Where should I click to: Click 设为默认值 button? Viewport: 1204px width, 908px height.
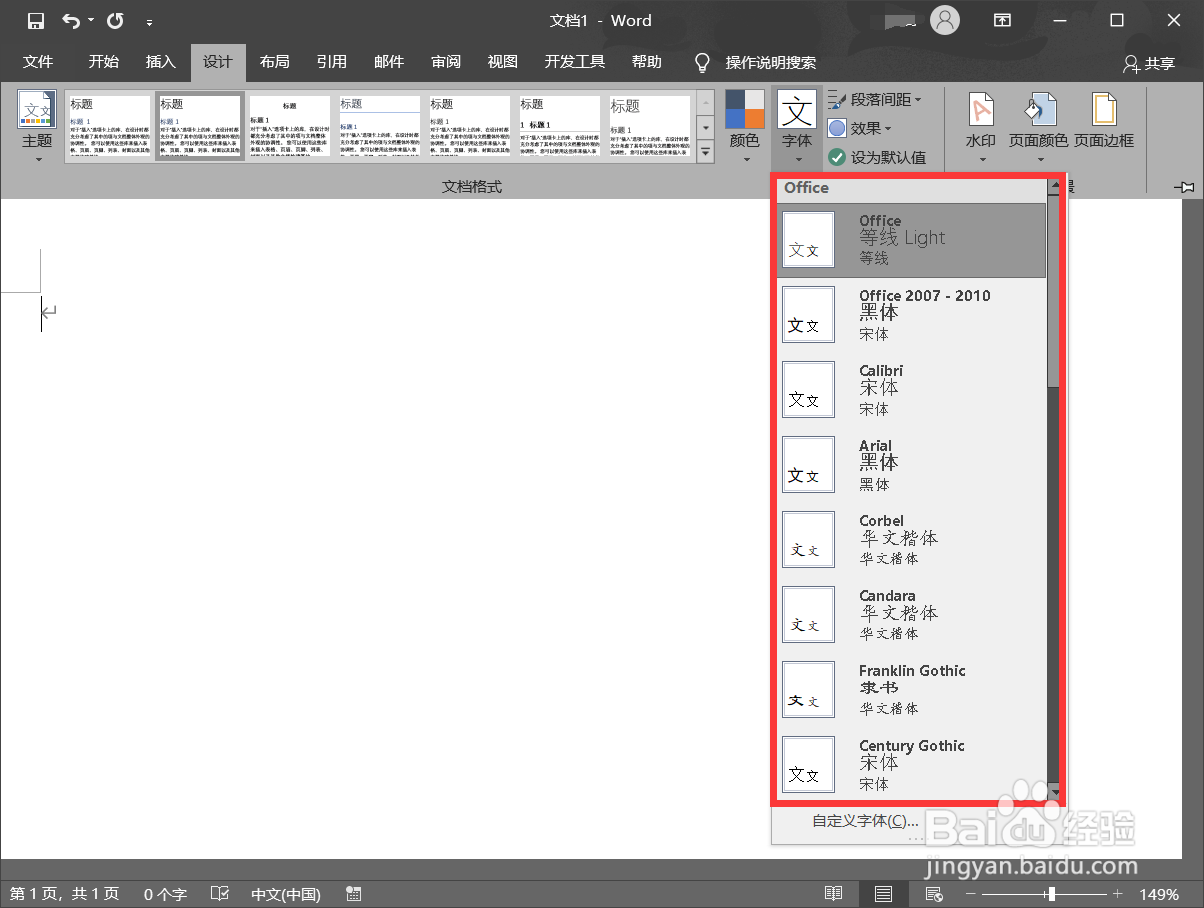click(877, 157)
